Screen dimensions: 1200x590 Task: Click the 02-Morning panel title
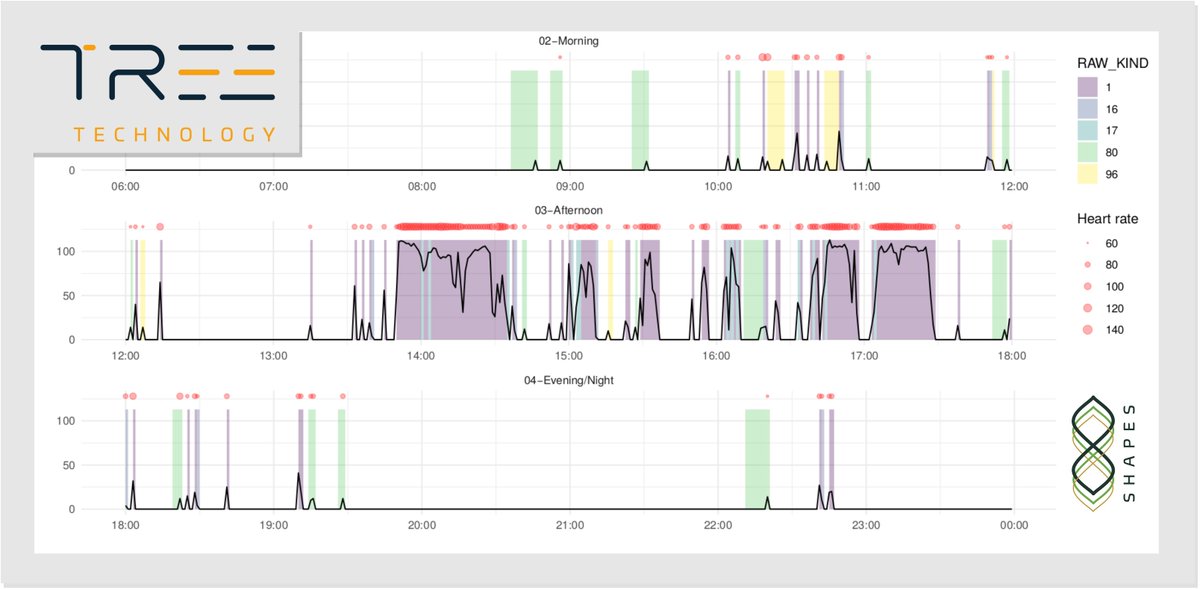click(569, 41)
